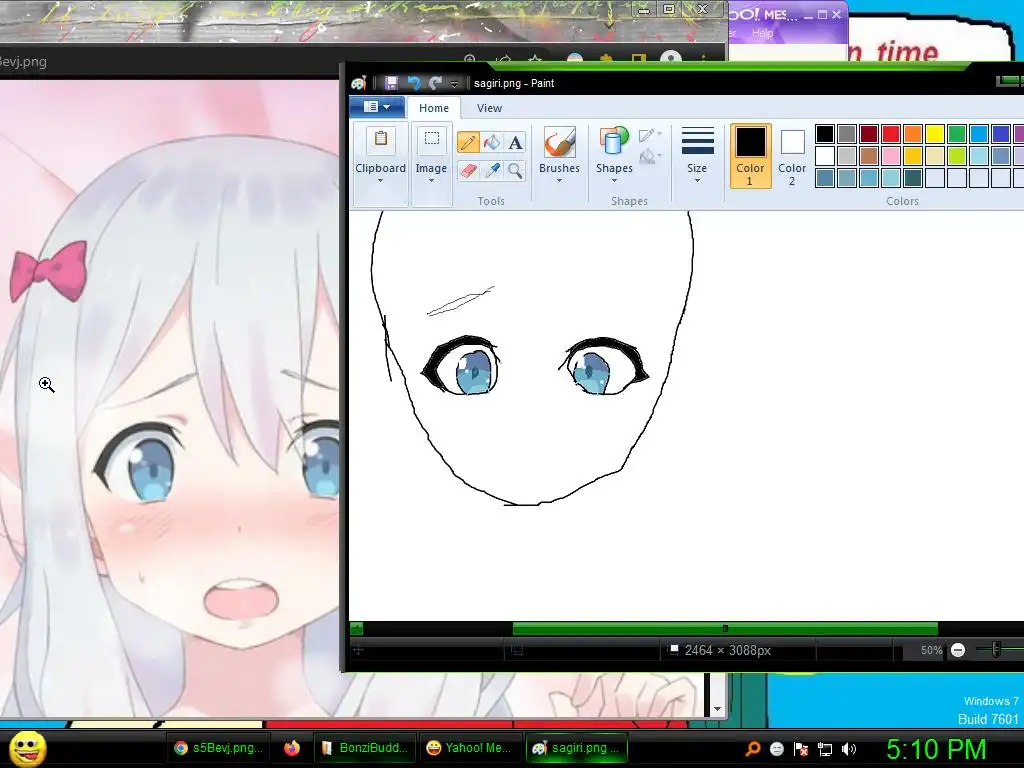
Task: Click the volume speaker tray icon
Action: pos(848,749)
